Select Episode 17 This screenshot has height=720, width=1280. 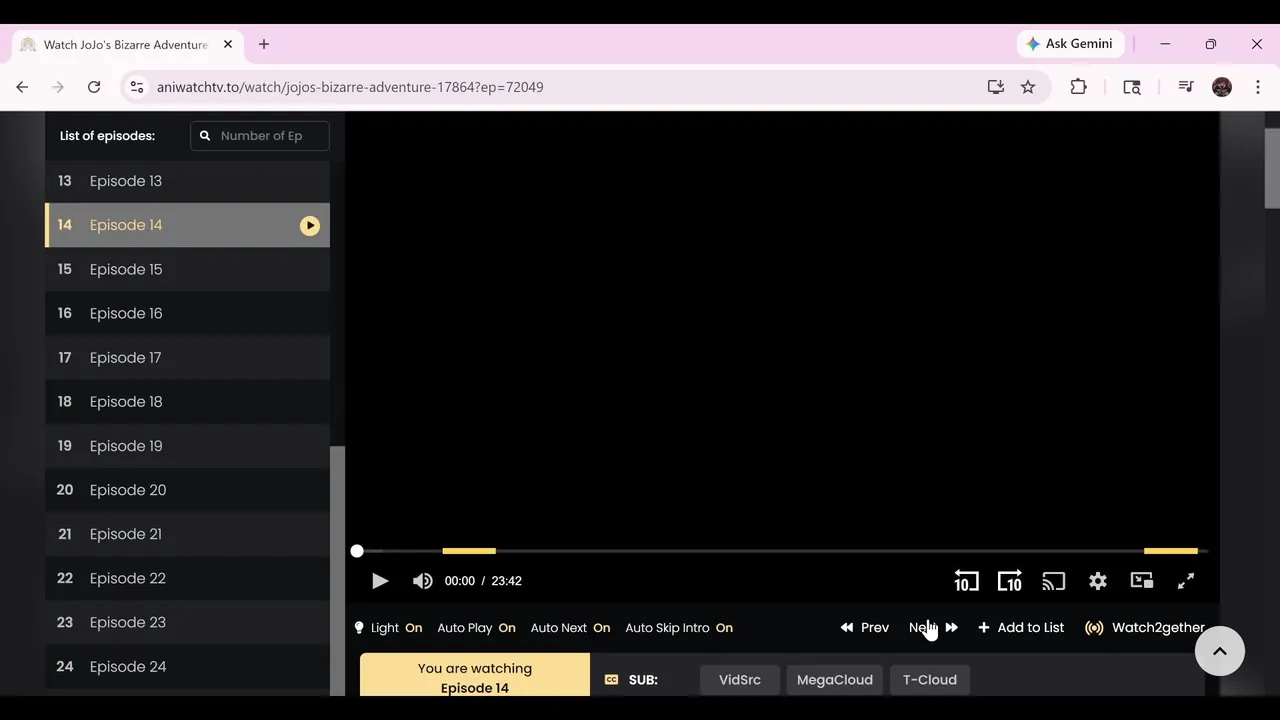187,357
